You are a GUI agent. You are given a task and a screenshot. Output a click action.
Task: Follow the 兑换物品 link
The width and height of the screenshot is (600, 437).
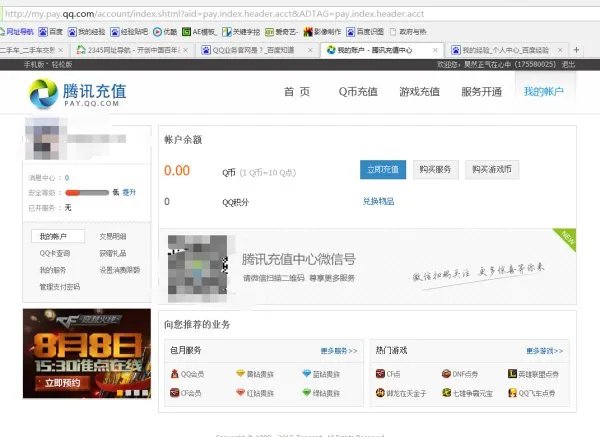coord(378,201)
